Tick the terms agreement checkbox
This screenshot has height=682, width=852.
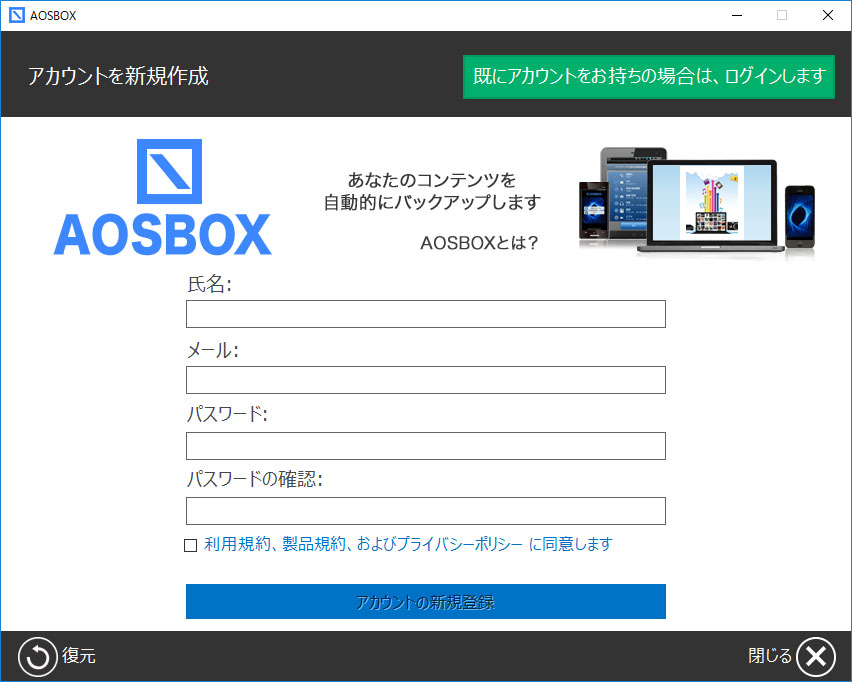click(x=191, y=545)
